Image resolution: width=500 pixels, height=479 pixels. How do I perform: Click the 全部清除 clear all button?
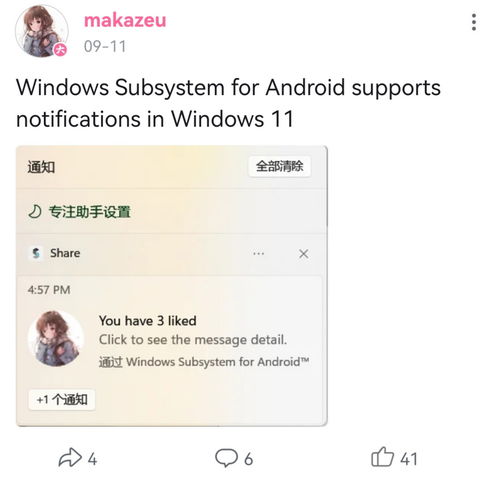[280, 166]
